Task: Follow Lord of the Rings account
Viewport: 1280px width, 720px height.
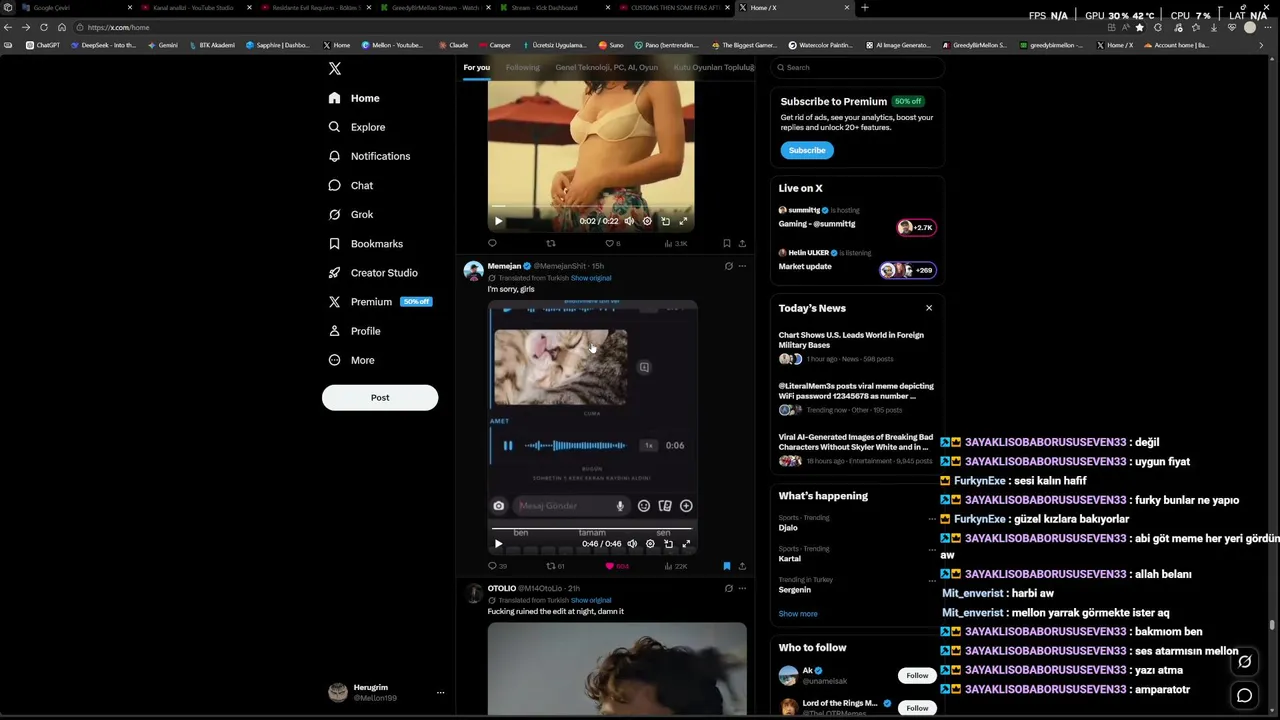Action: (917, 708)
